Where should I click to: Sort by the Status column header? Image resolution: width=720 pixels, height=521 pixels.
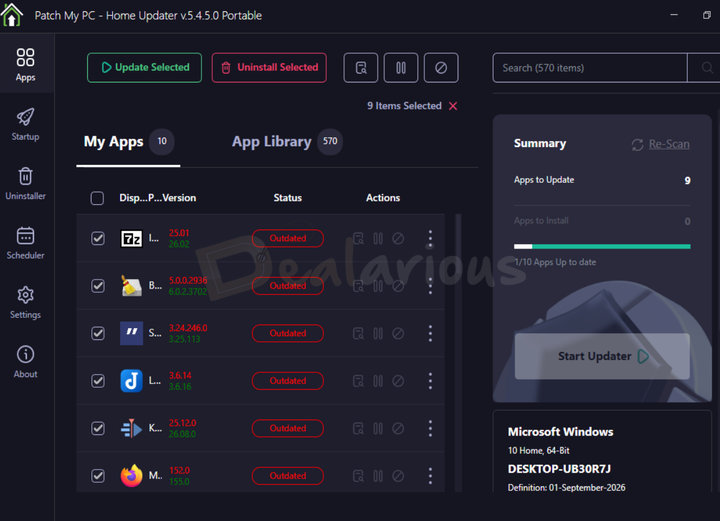tap(288, 198)
